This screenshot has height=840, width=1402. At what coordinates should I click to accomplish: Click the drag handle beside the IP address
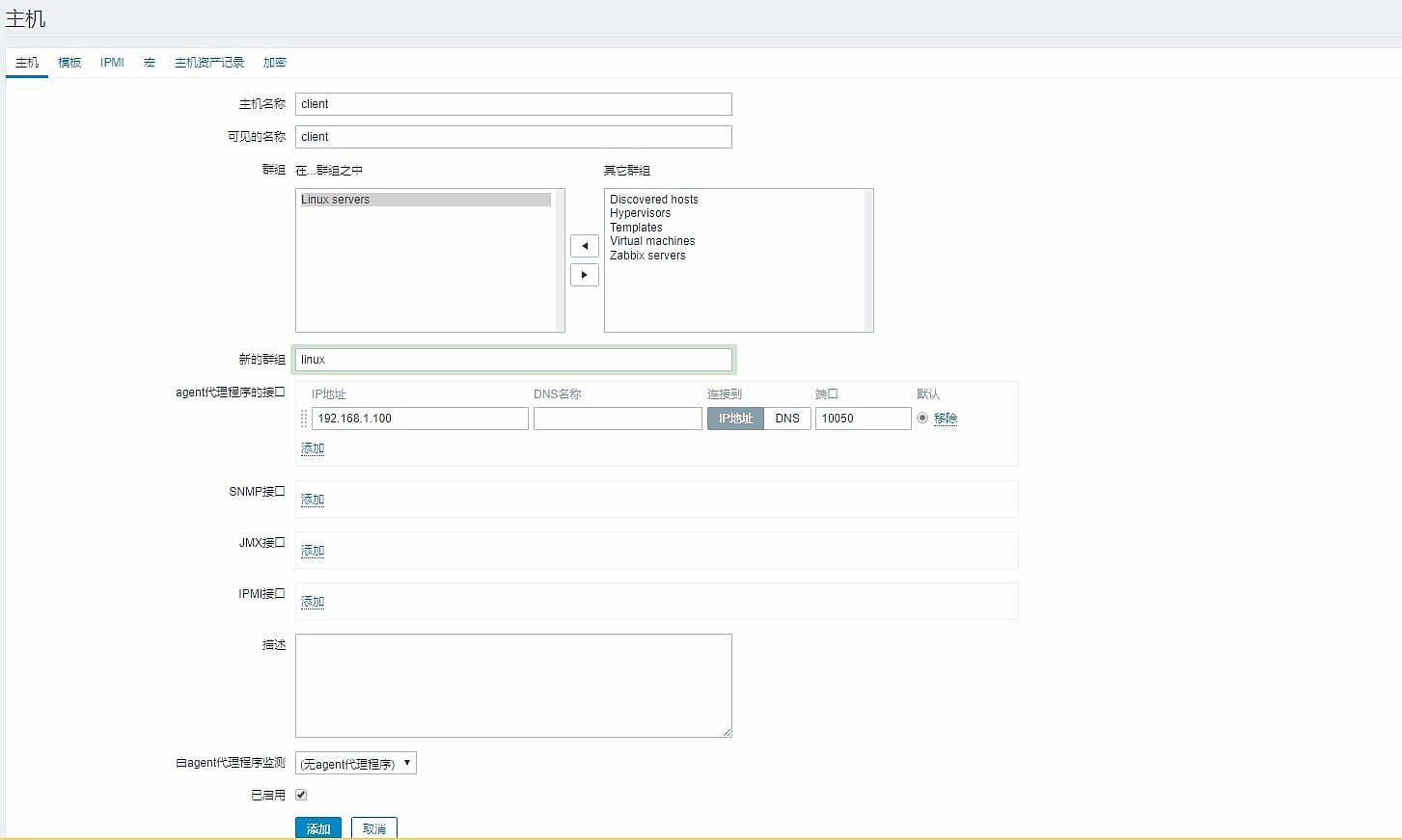point(304,419)
